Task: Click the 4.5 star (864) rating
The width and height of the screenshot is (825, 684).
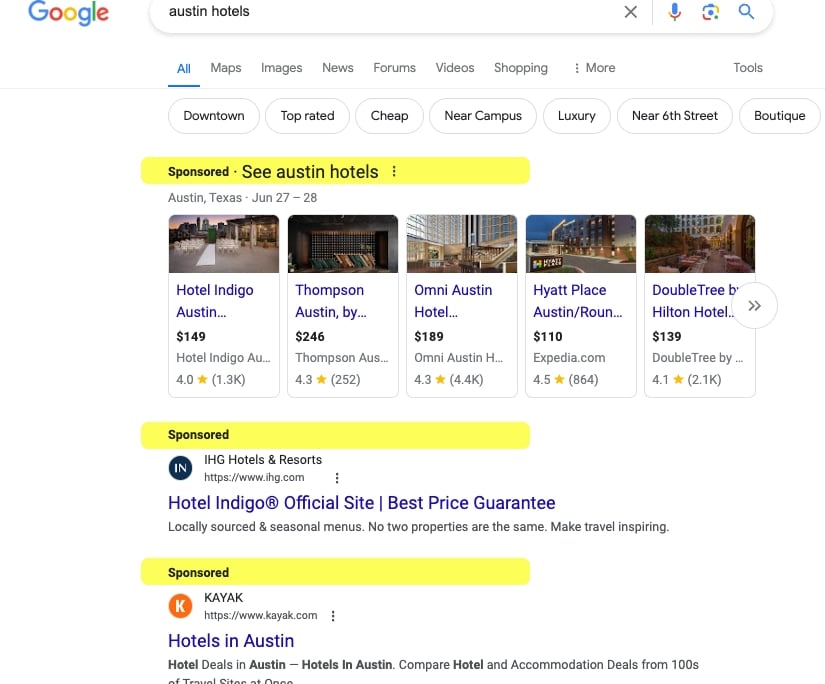Action: 566,379
